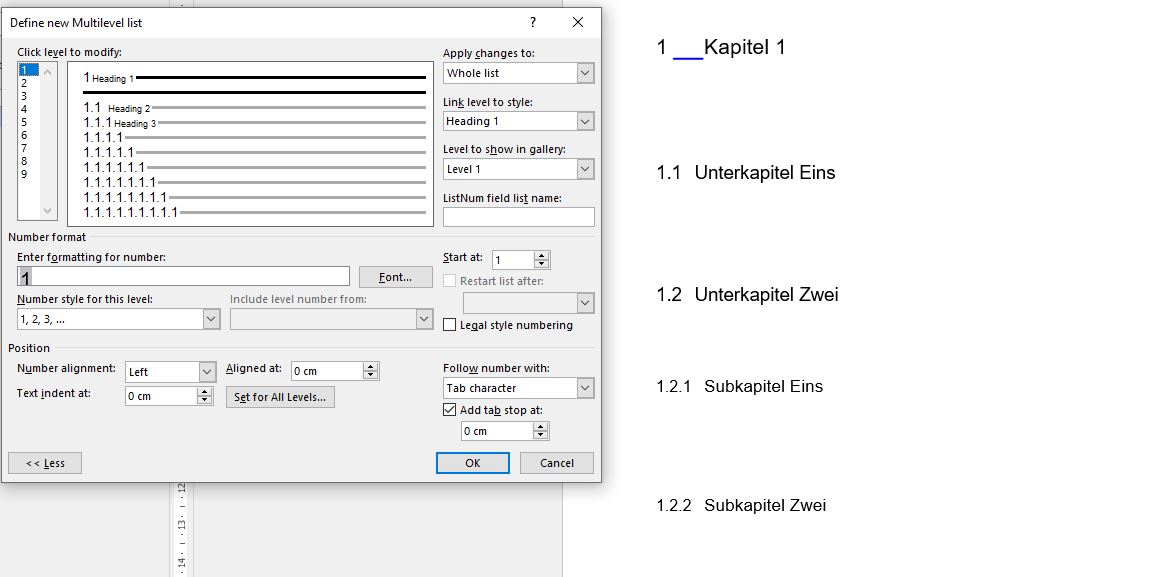Open the Font settings button
This screenshot has height=577, width=1156.
[x=395, y=277]
